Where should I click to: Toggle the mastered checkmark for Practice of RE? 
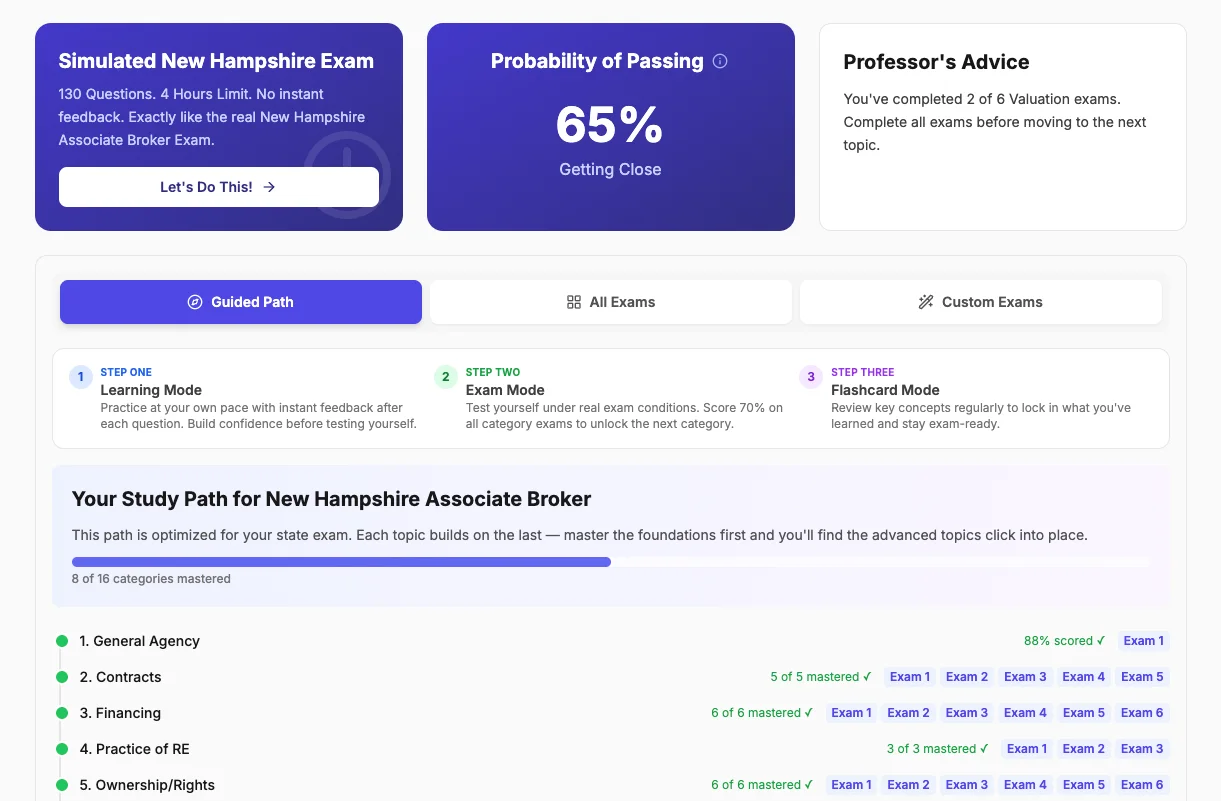984,748
